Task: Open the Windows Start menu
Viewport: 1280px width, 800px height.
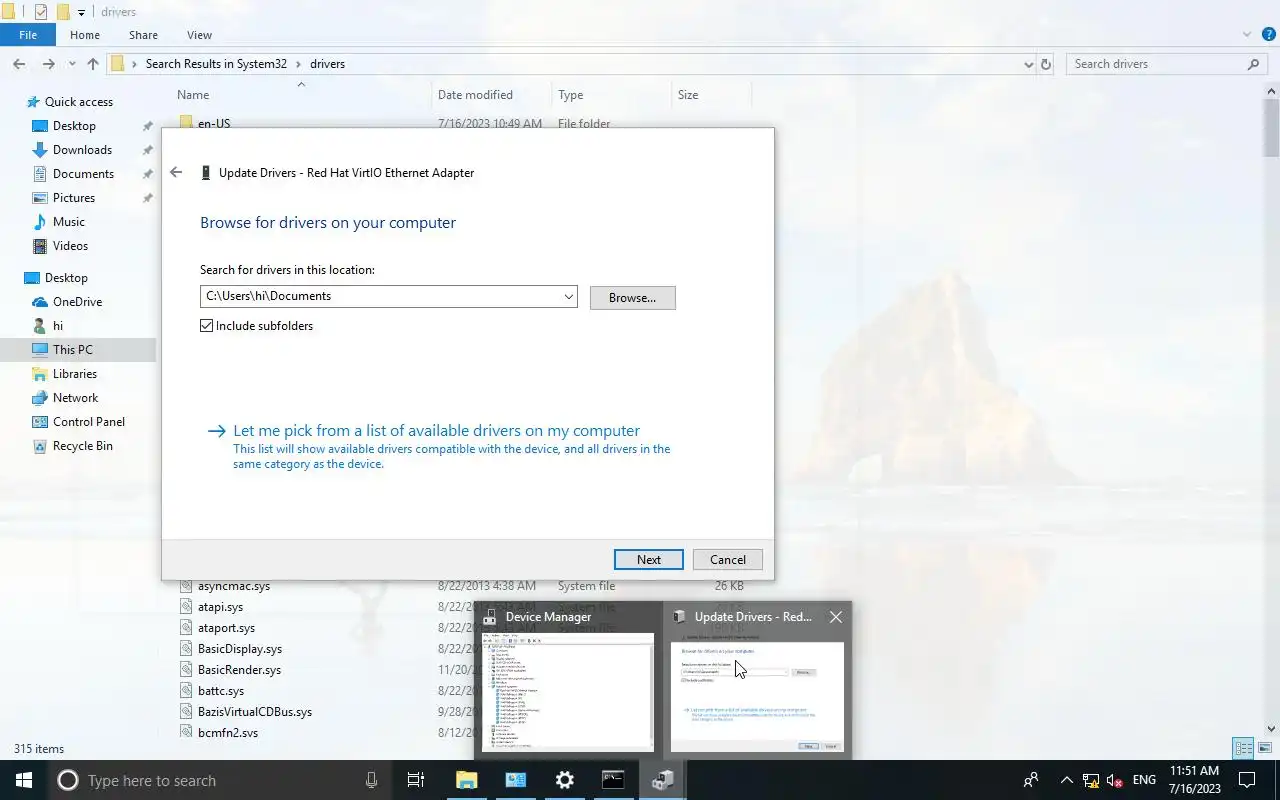Action: [24, 780]
